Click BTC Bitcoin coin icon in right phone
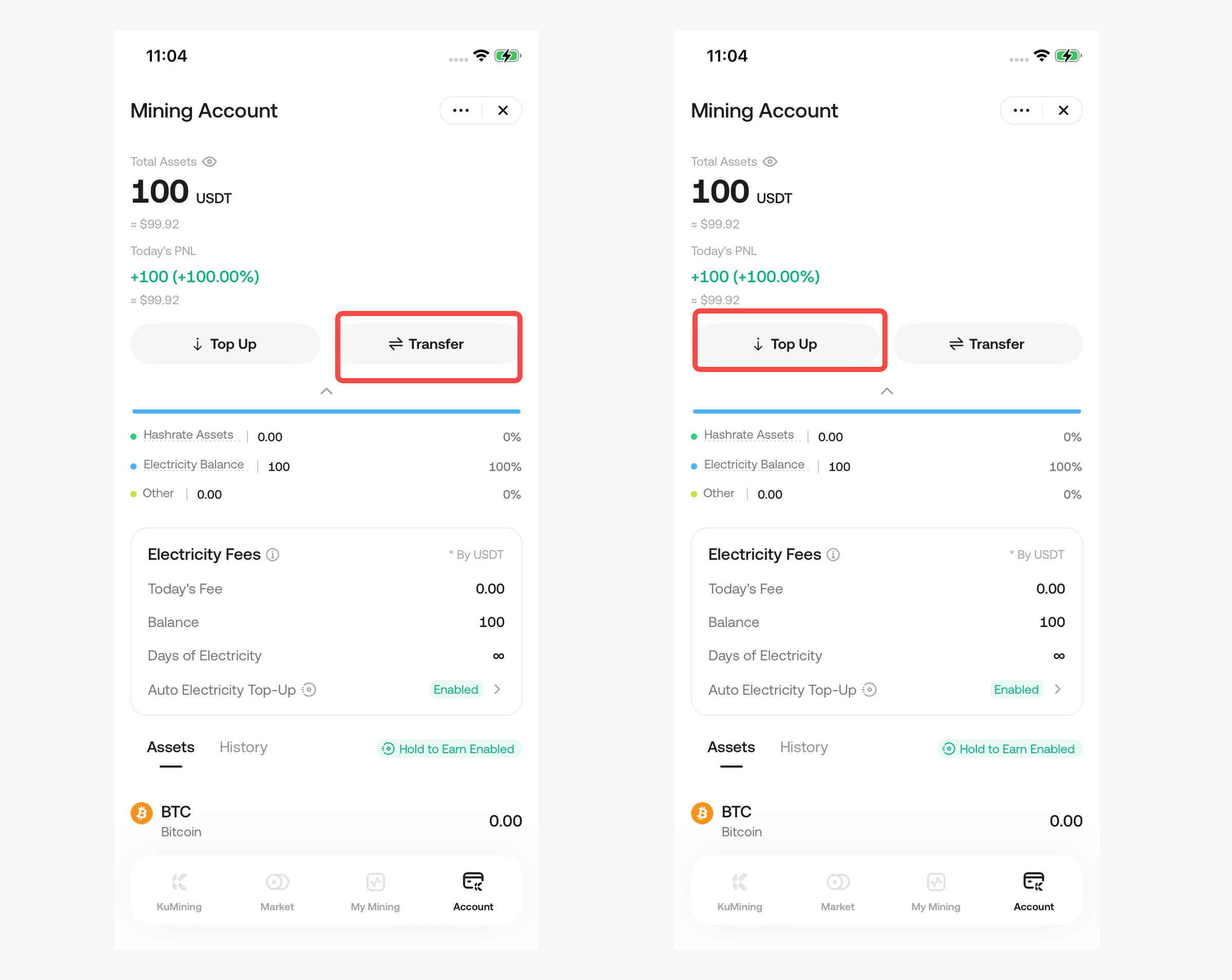Image resolution: width=1232 pixels, height=980 pixels. pos(702,813)
